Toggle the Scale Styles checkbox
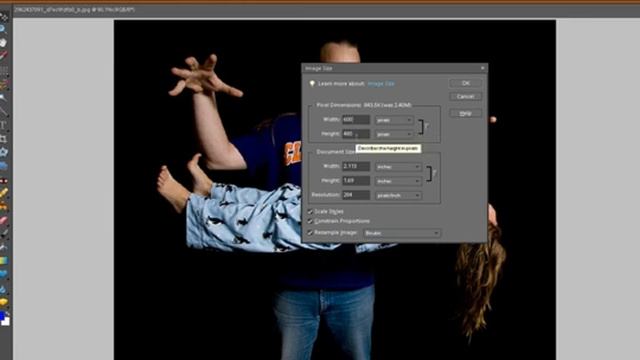640x360 pixels. [310, 211]
